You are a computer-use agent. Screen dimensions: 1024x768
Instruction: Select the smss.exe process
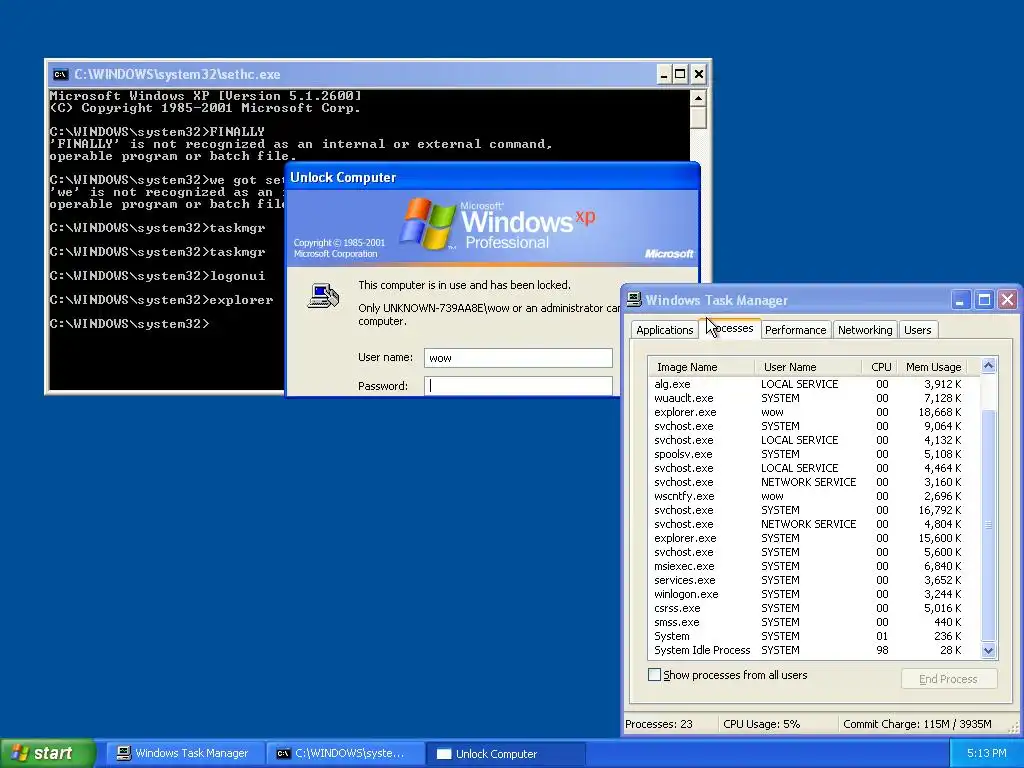813,622
